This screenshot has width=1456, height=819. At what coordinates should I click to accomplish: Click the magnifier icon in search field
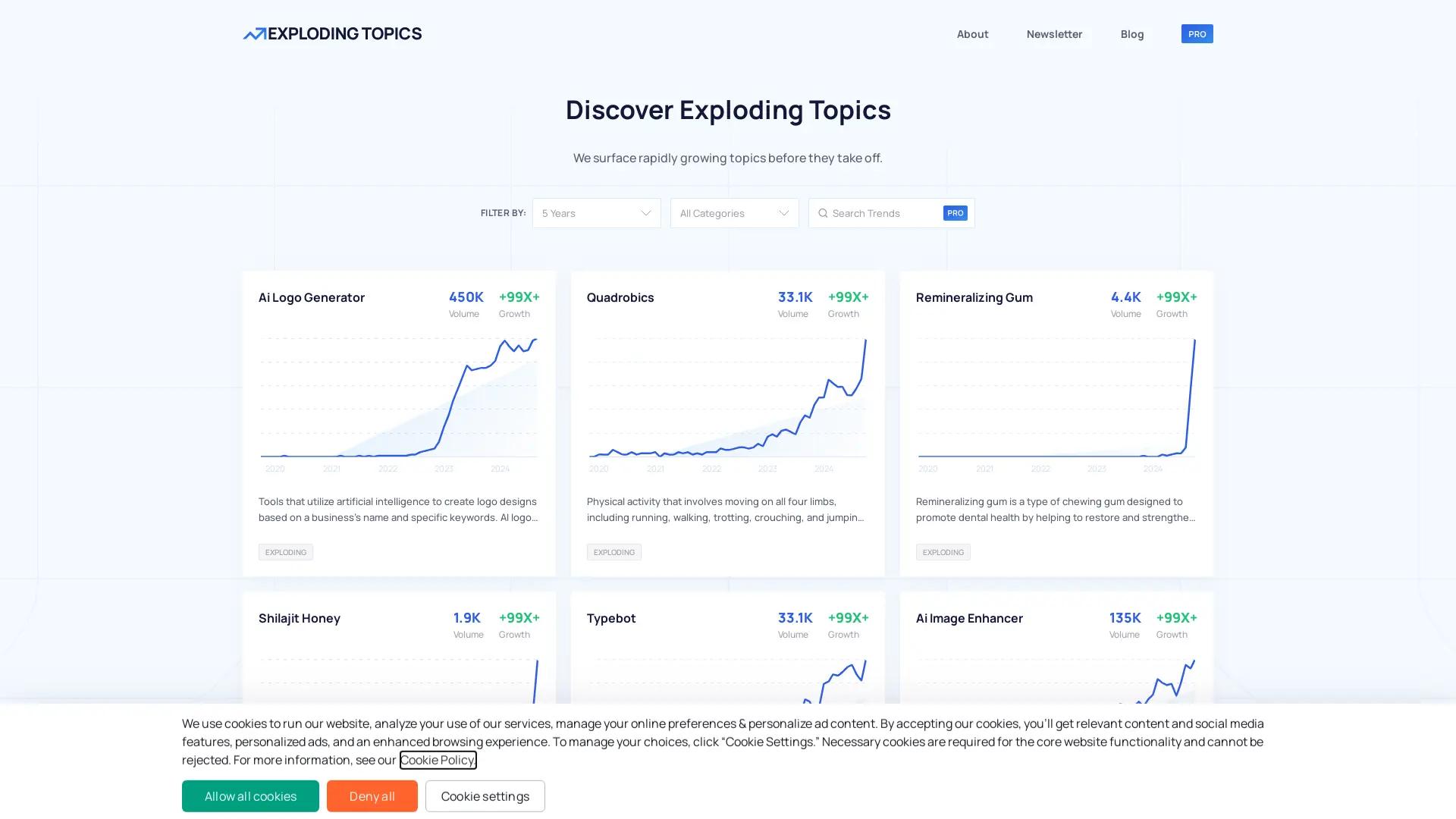tap(823, 213)
